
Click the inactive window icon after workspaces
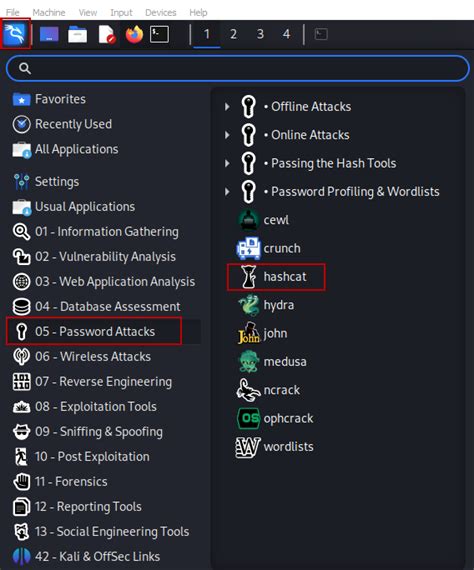321,34
